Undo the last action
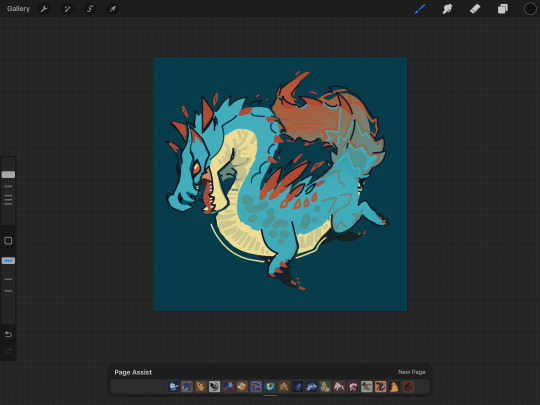 point(8,334)
